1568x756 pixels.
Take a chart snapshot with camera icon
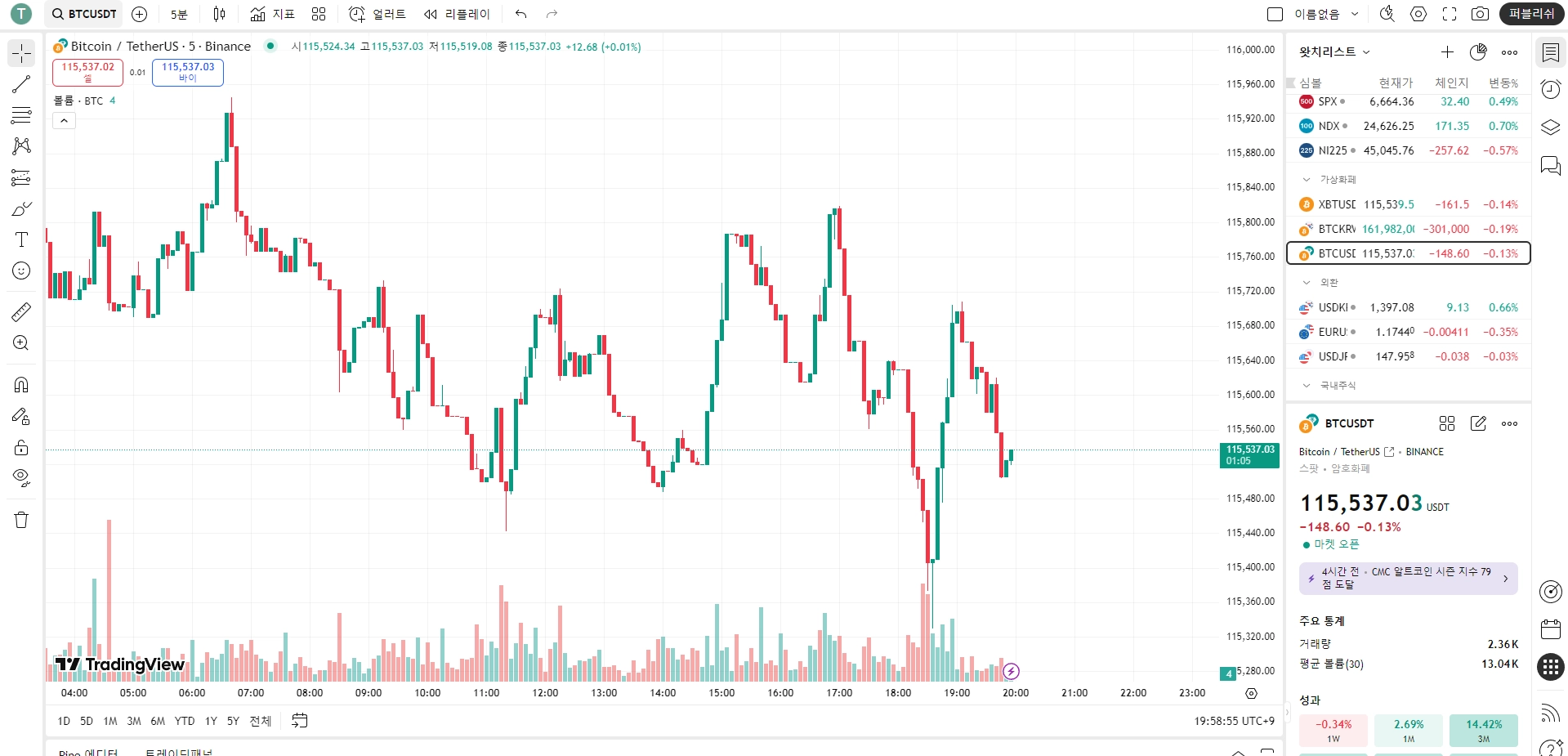tap(1480, 14)
